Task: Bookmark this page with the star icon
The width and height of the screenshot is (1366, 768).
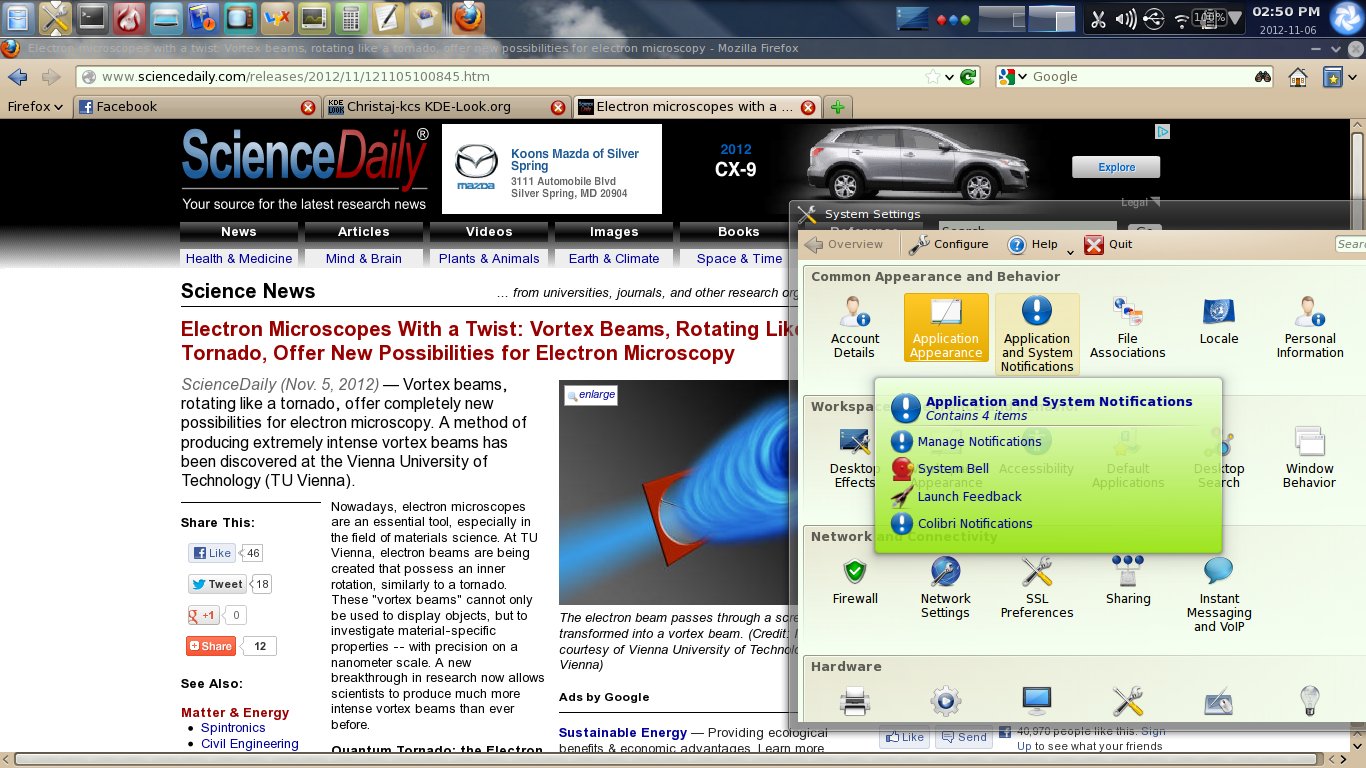Action: click(x=932, y=77)
